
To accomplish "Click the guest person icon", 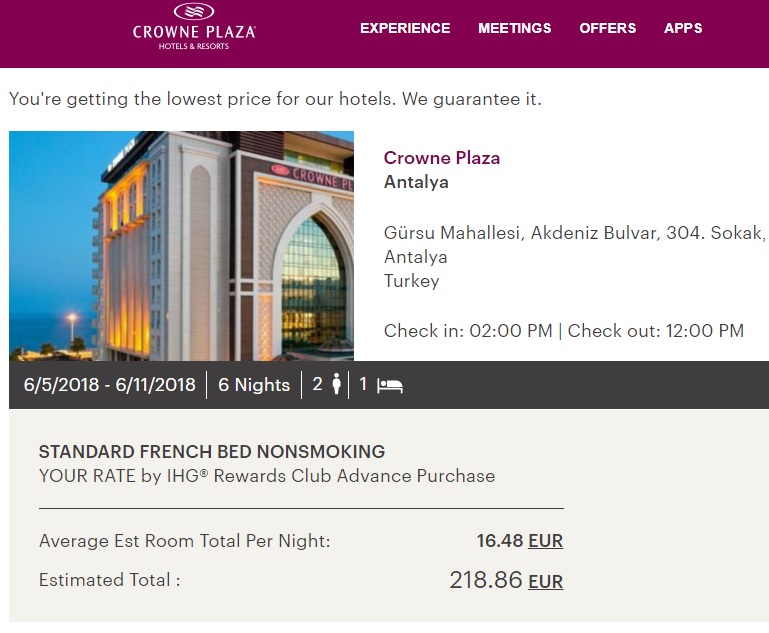I will point(337,384).
